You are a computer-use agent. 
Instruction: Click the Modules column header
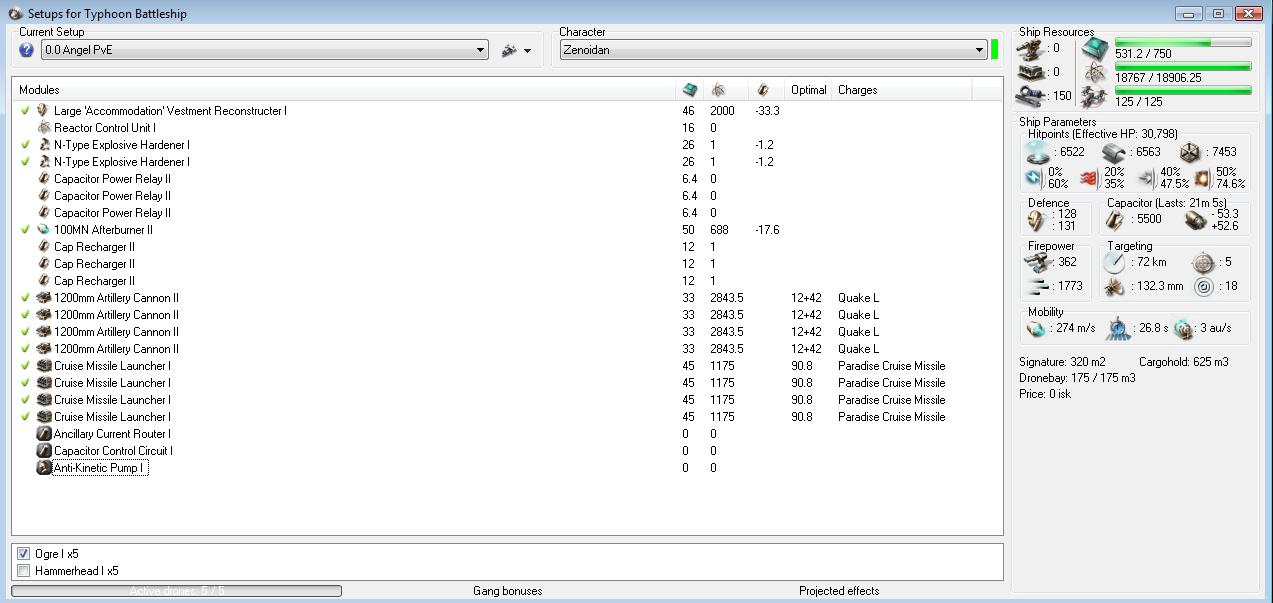40,90
